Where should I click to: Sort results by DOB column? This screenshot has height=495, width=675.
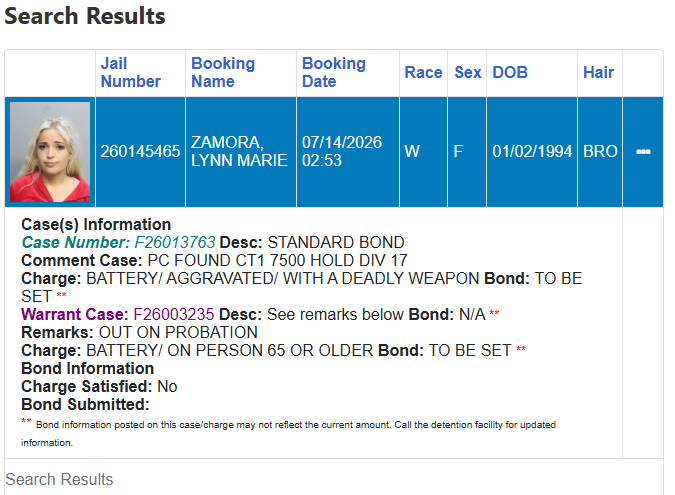click(x=510, y=72)
